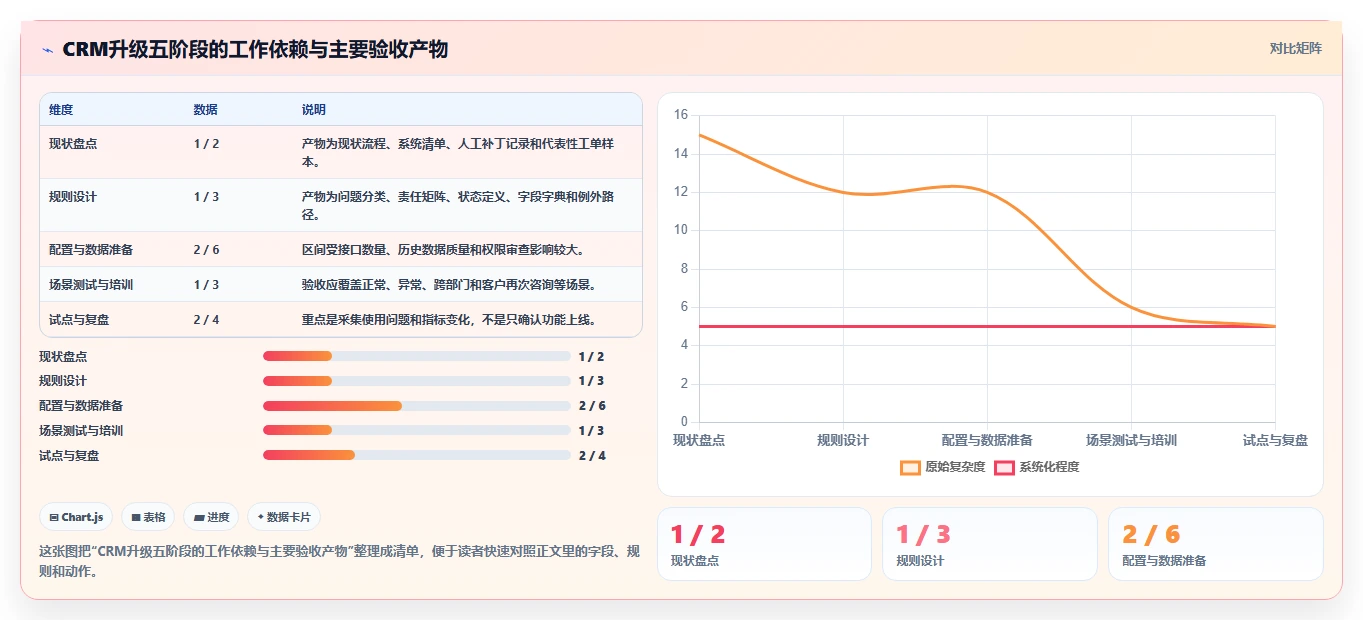
Task: Select the Chart.js tag chip
Action: tap(76, 517)
